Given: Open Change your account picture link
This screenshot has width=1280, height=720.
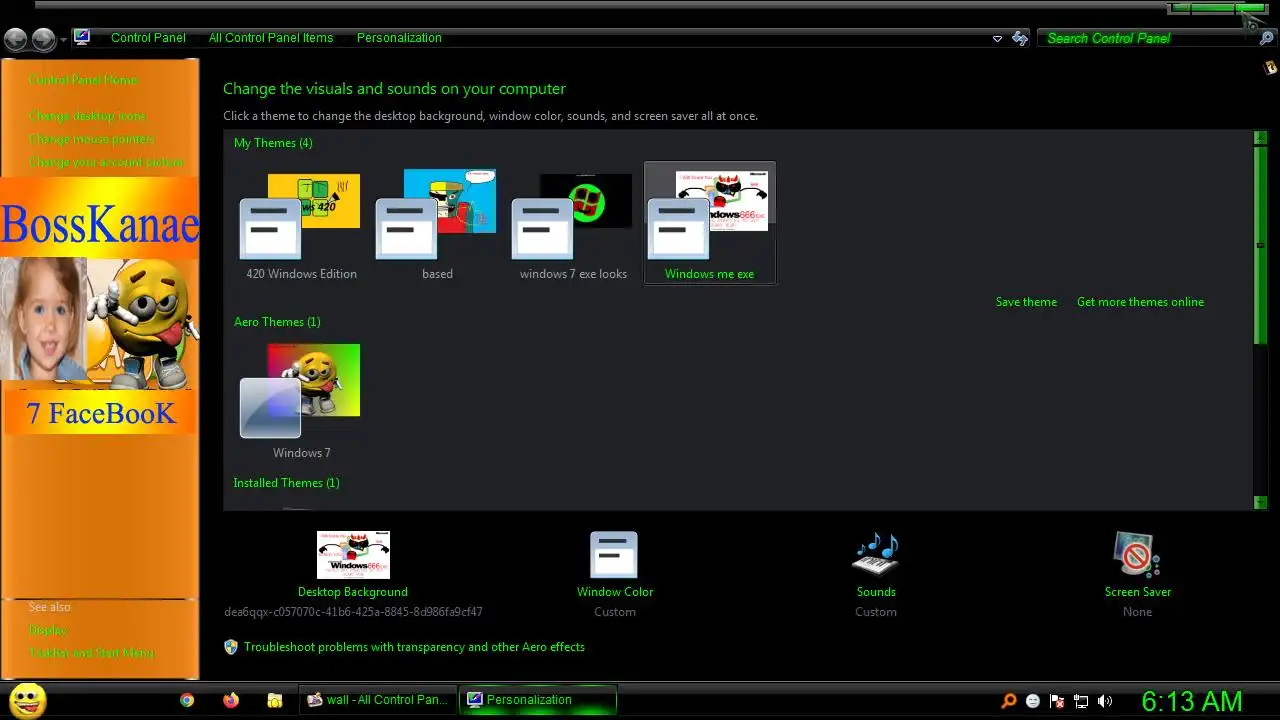Looking at the screenshot, I should tap(106, 162).
